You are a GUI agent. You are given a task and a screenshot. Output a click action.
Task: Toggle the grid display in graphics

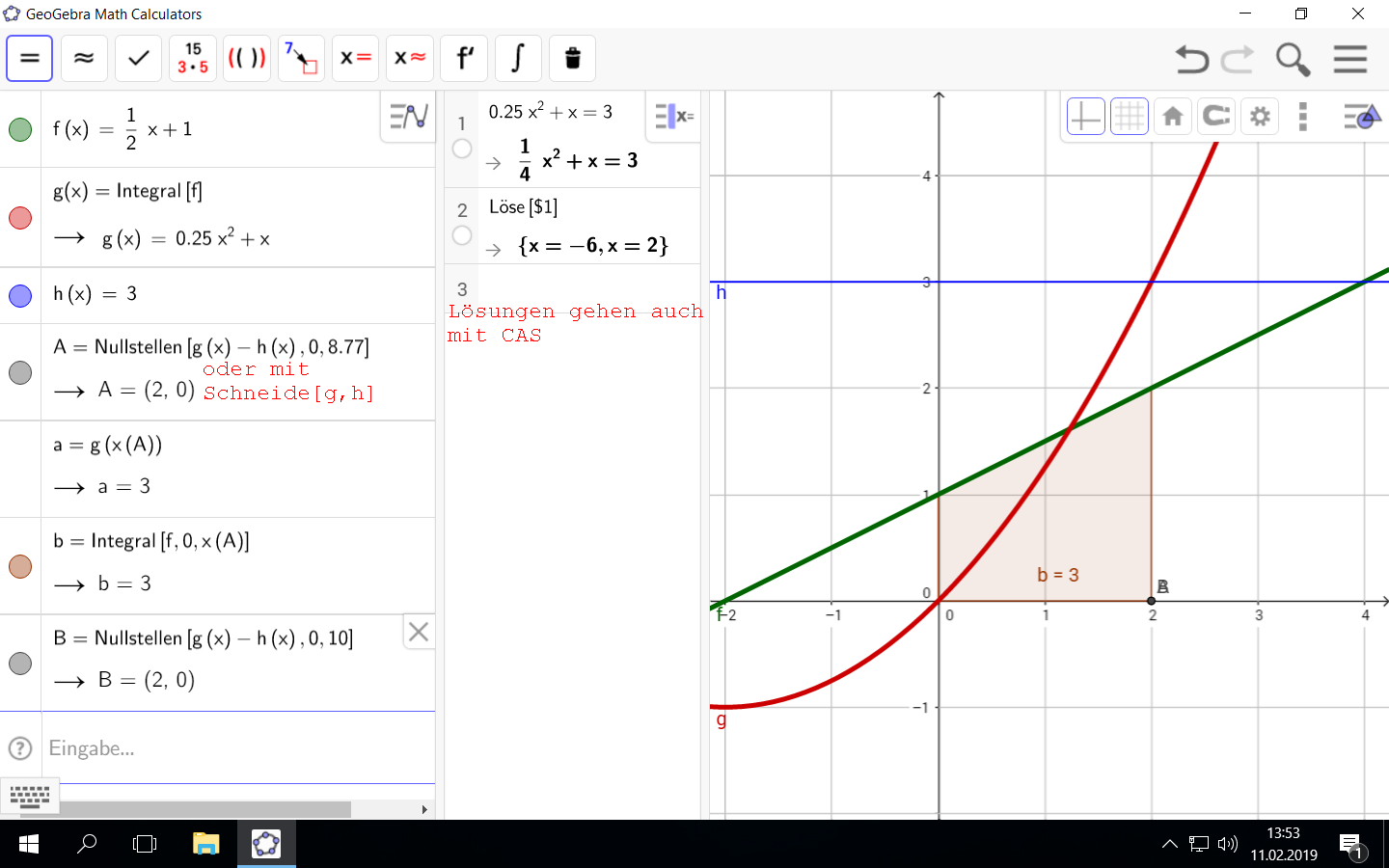coord(1129,117)
